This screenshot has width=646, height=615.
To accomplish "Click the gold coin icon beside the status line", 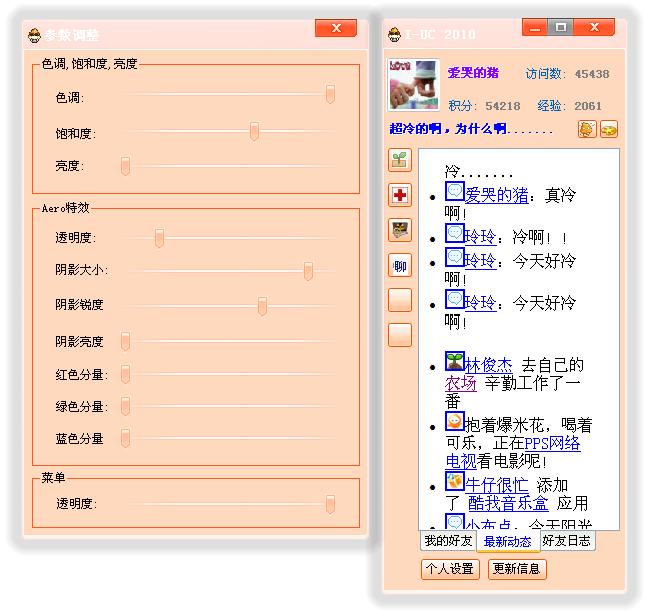I will pos(609,129).
